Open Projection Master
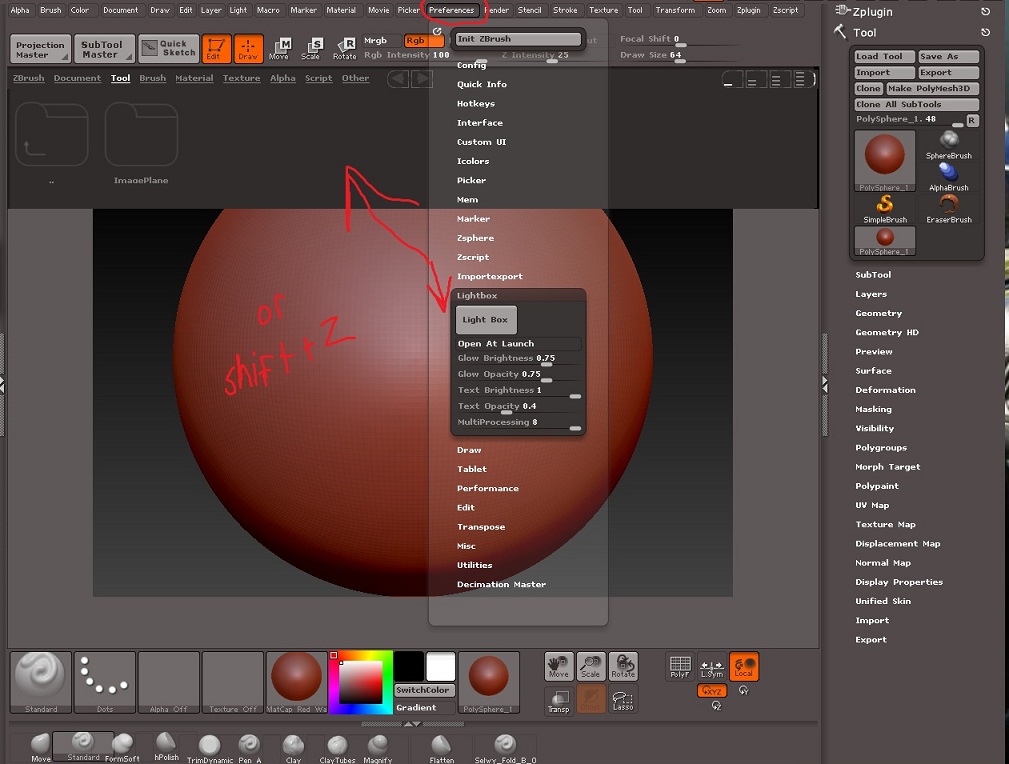Screen dimensions: 1009x764 40,49
